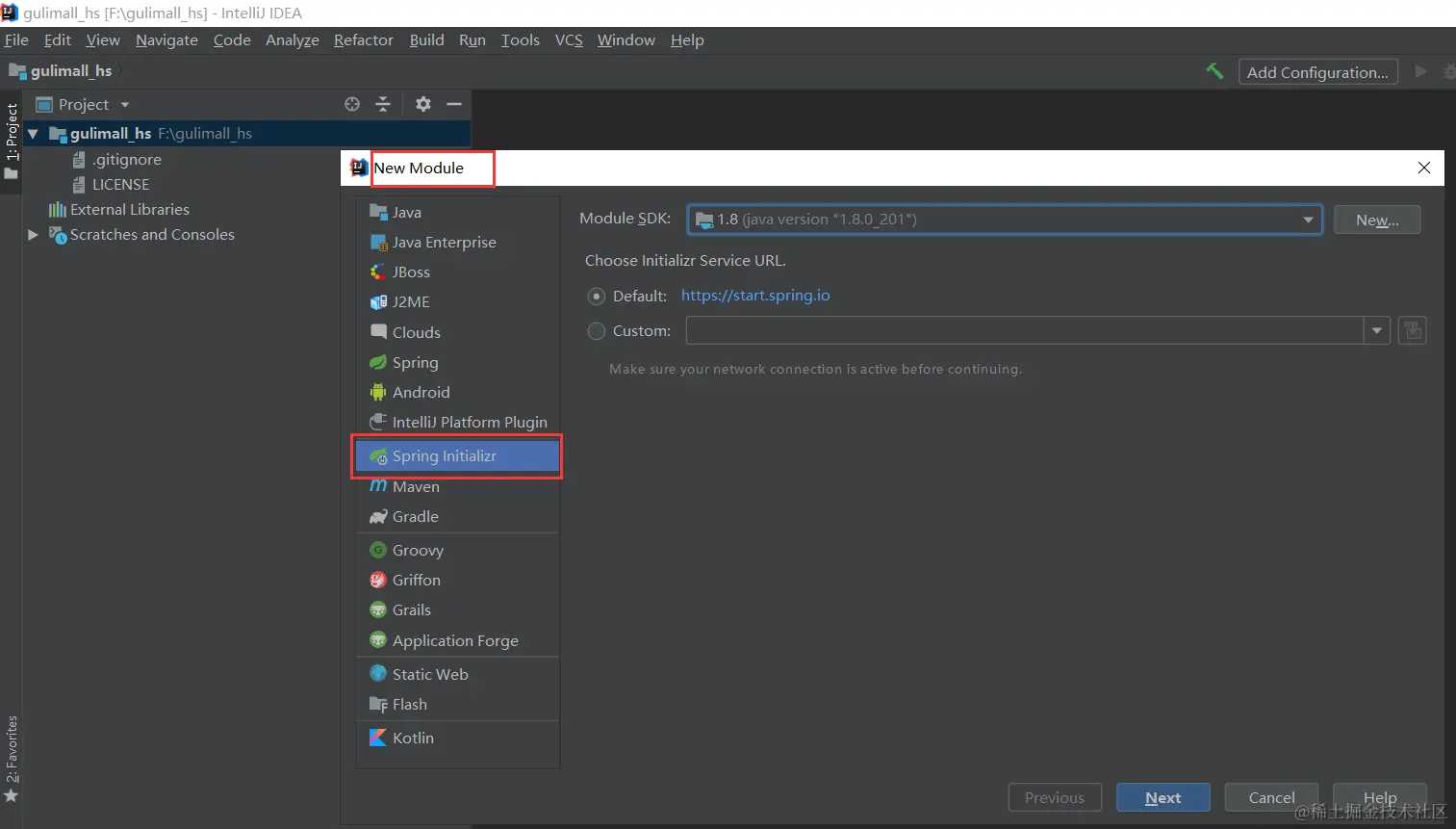Hide the Project panel with the minus icon
Screen dimensions: 1456x829
click(454, 104)
